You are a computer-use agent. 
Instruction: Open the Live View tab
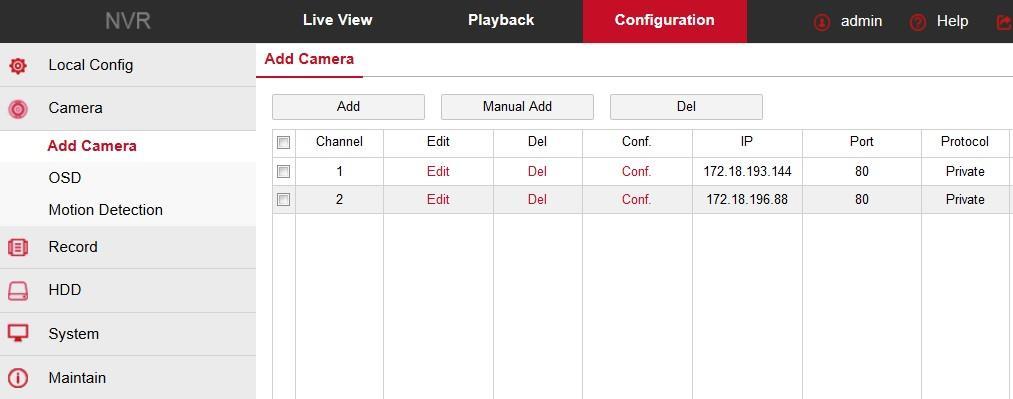(338, 20)
